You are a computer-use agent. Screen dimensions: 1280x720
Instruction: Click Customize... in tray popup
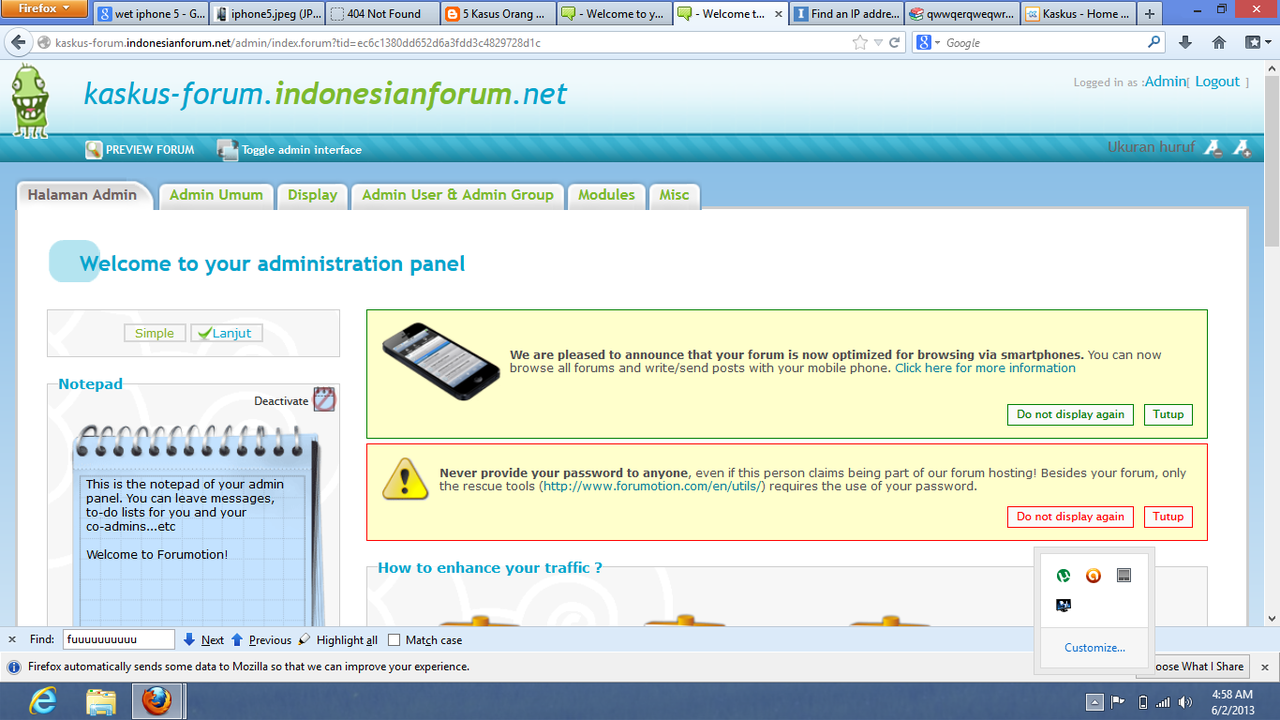click(1094, 648)
